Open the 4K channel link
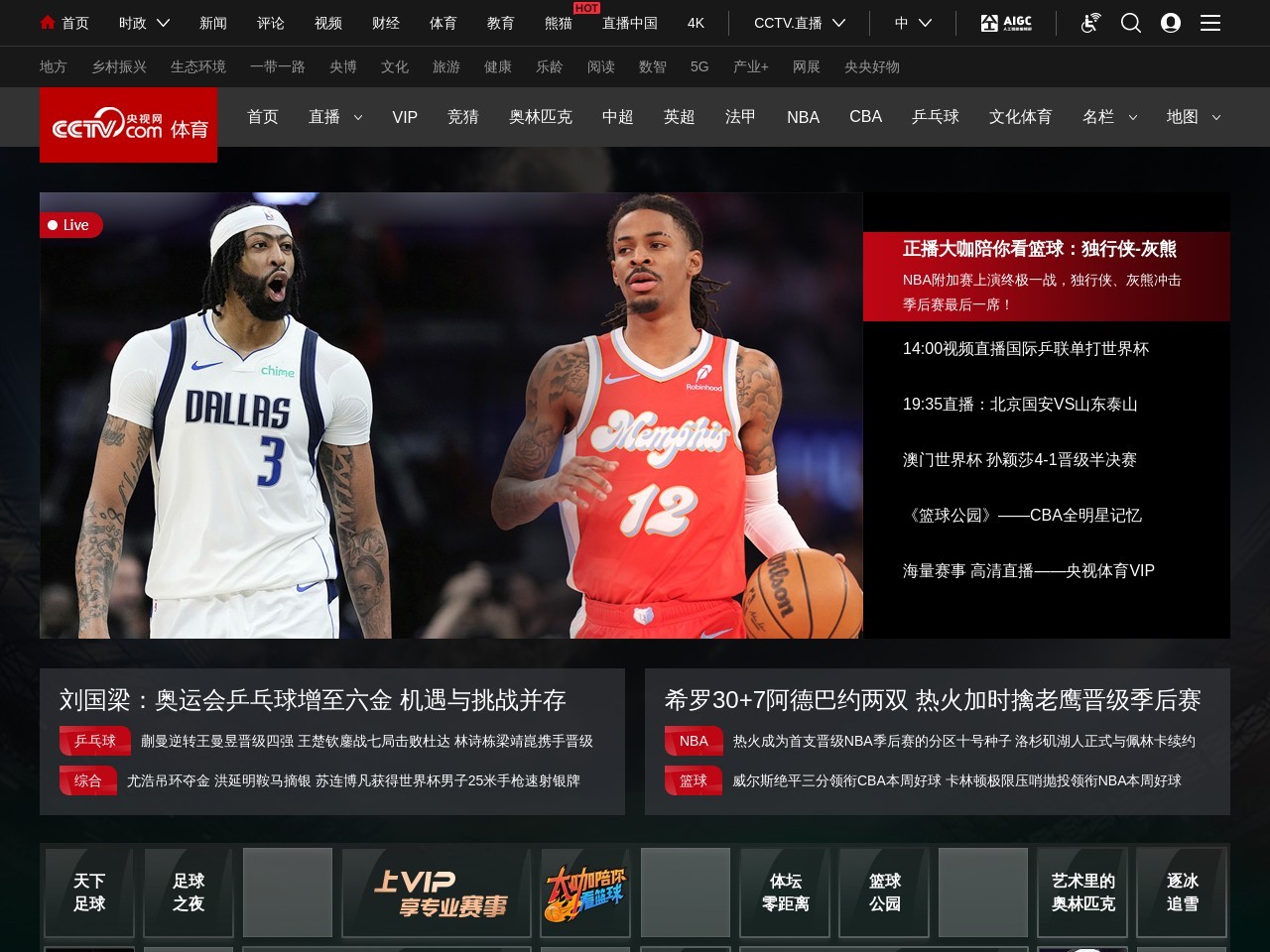Viewport: 1270px width, 952px height. [x=696, y=23]
